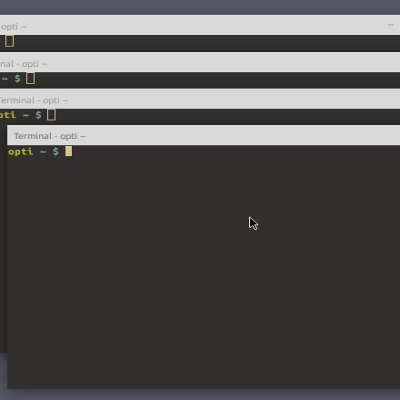Raise the rearmost window titled only "opti ~"
400x400 pixels.
click(200, 25)
